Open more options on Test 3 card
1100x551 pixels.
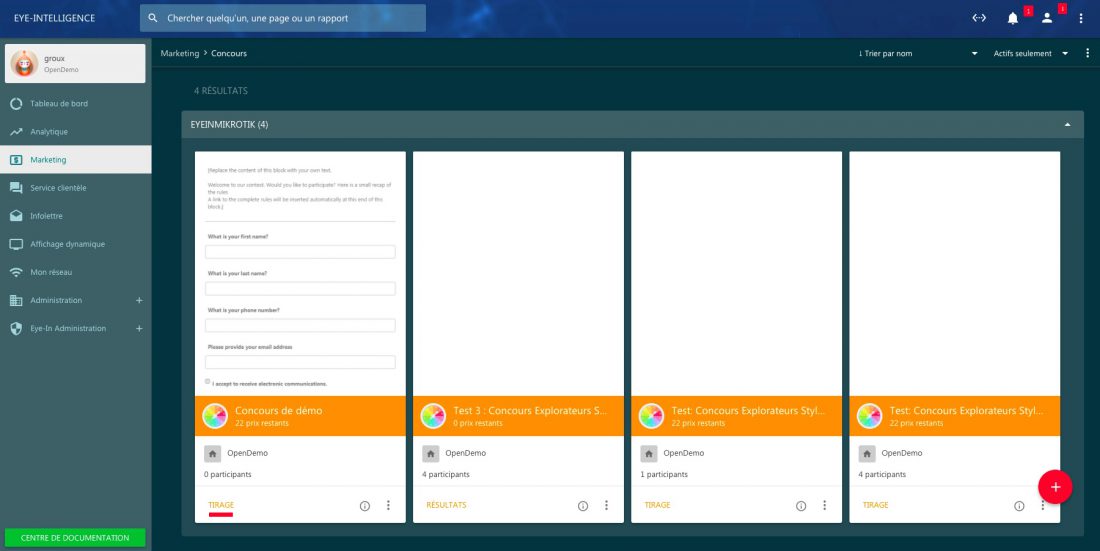606,506
